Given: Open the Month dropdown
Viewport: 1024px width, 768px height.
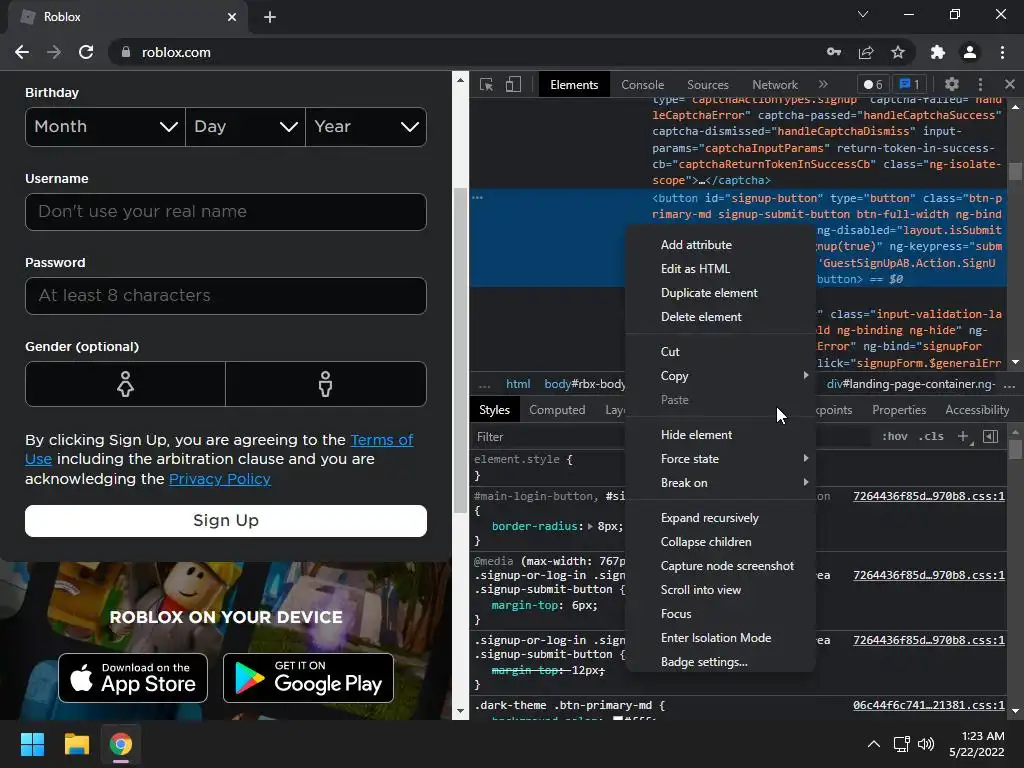Looking at the screenshot, I should 105,127.
